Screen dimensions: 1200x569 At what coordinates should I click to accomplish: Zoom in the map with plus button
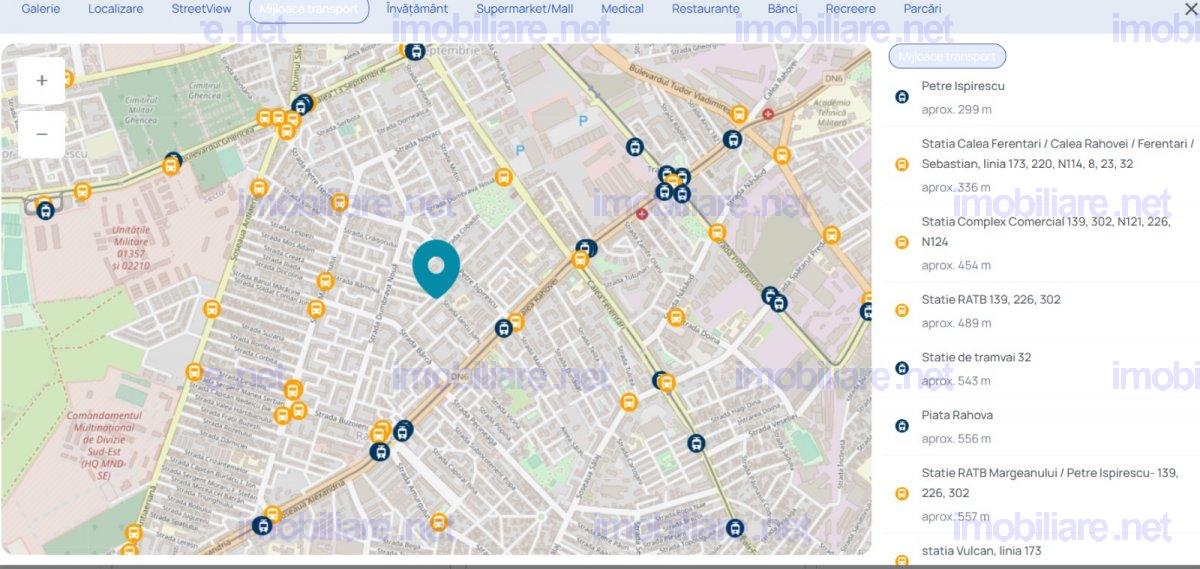(x=42, y=81)
